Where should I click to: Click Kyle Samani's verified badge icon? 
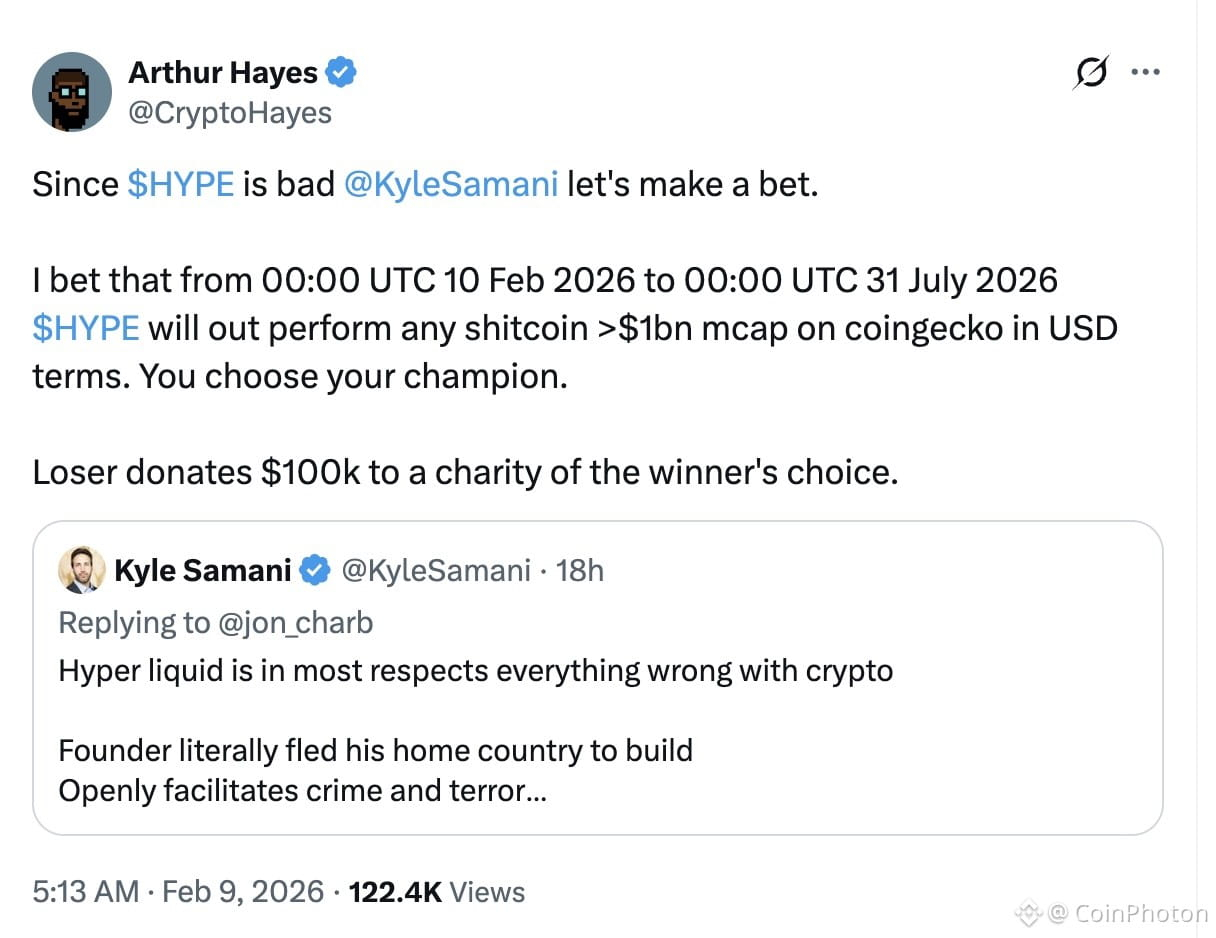(316, 570)
